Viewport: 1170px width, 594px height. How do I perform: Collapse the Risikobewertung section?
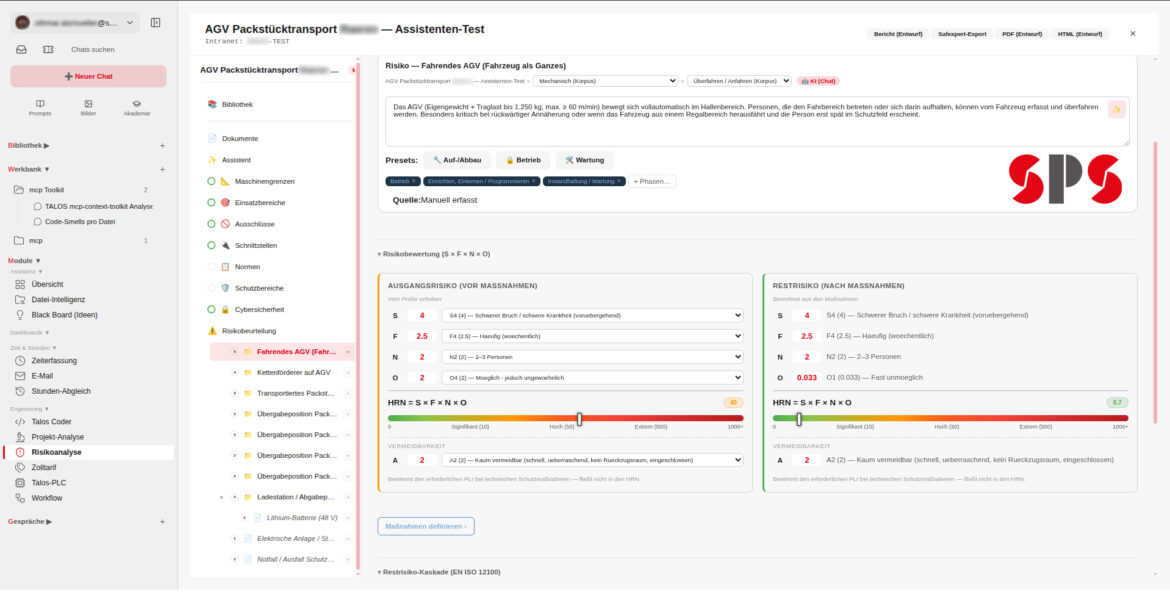pos(434,254)
